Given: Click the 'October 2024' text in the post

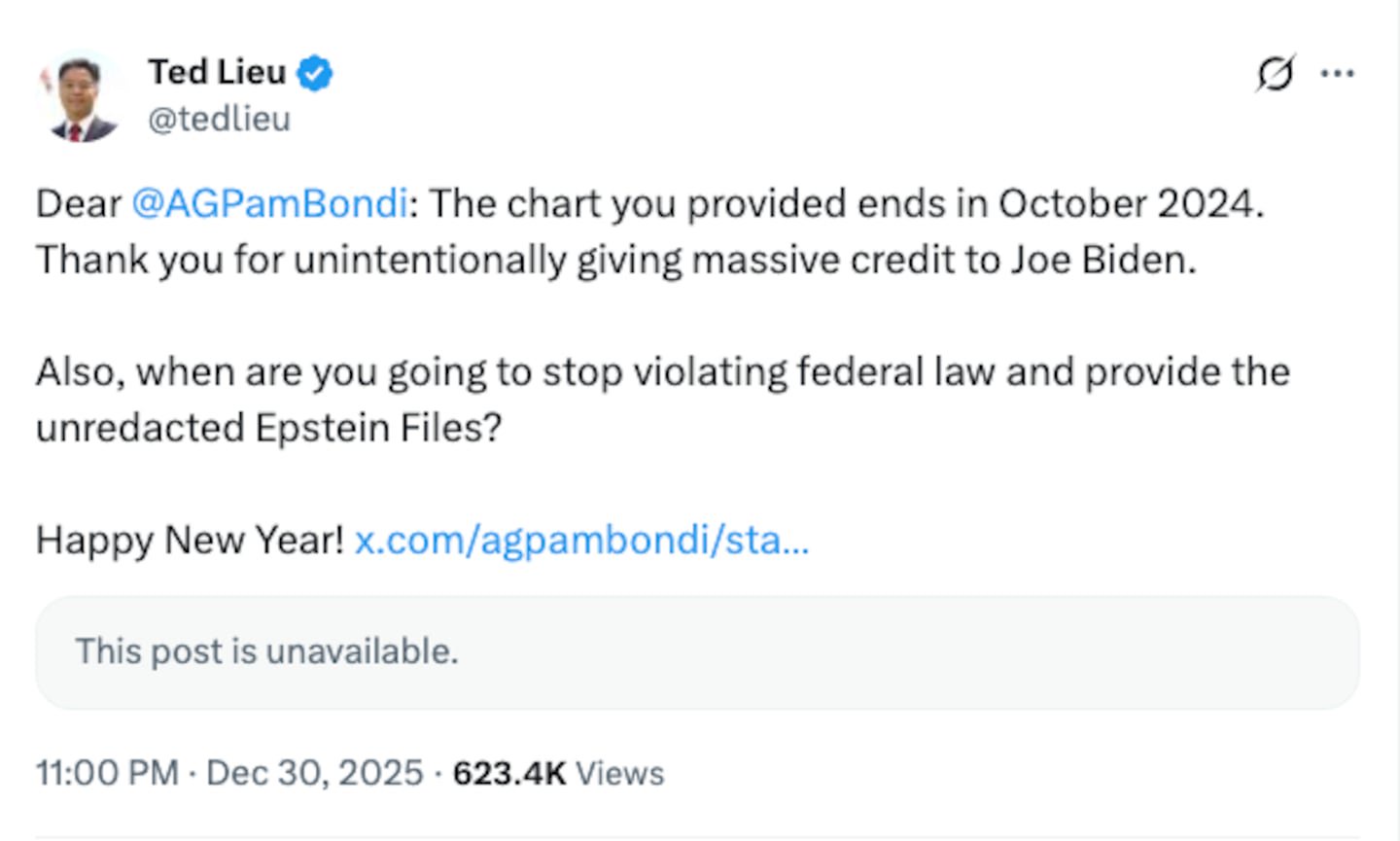Looking at the screenshot, I should pyautogui.click(x=1130, y=203).
